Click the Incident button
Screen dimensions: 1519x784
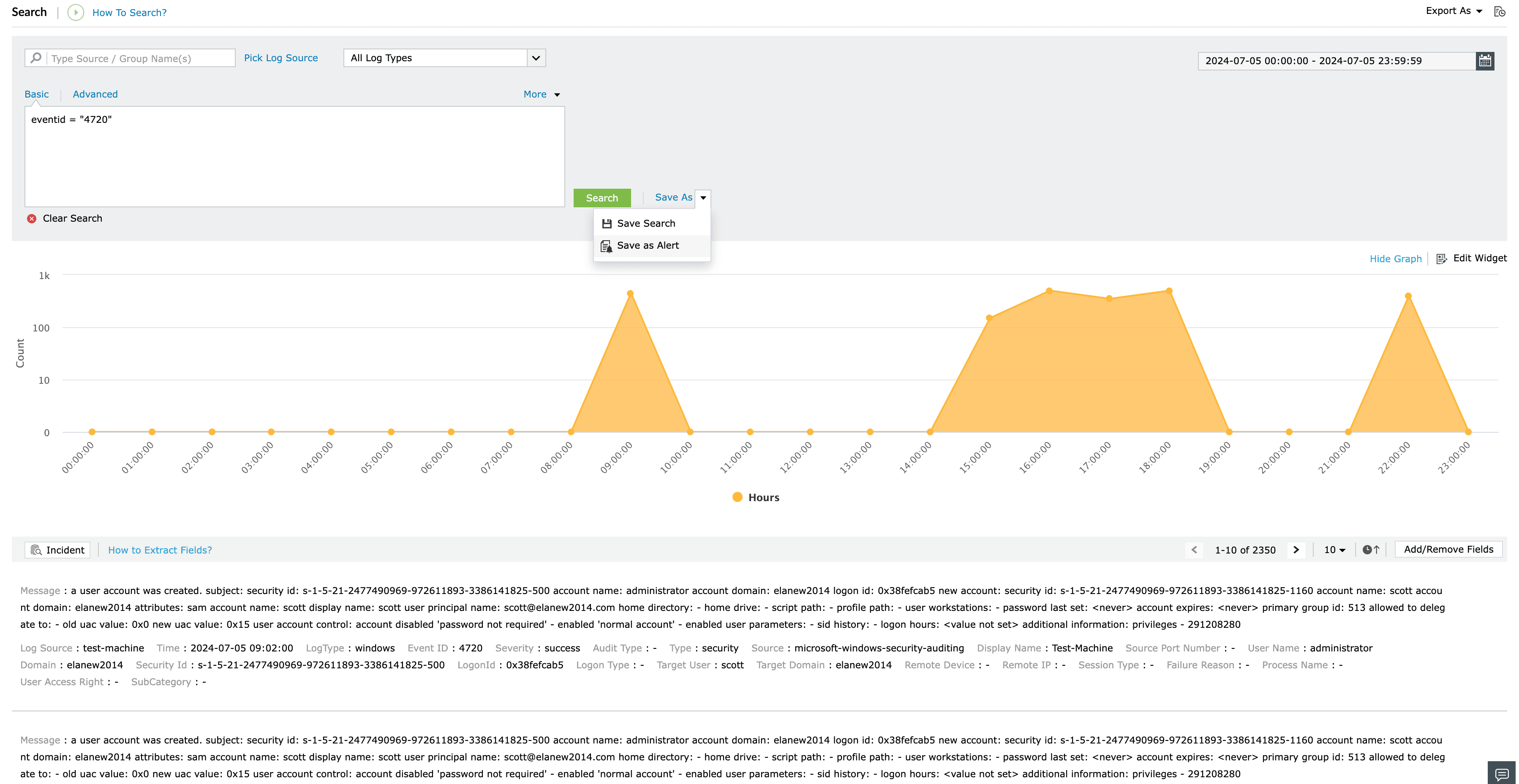57,550
